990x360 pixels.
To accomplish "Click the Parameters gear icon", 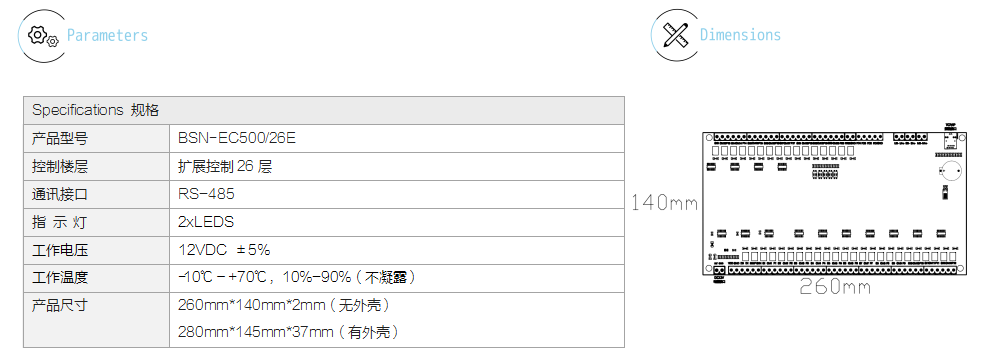I will (x=43, y=36).
